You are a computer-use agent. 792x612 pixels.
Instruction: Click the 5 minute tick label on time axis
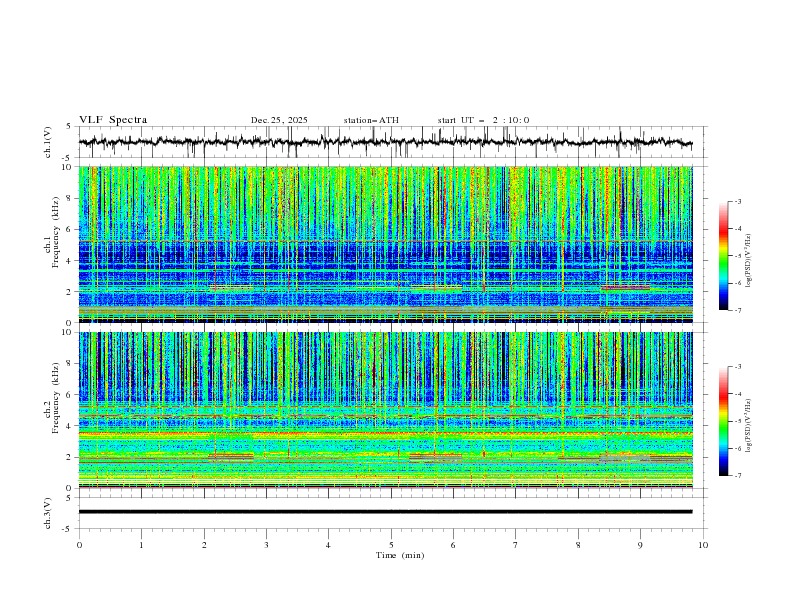[x=391, y=545]
